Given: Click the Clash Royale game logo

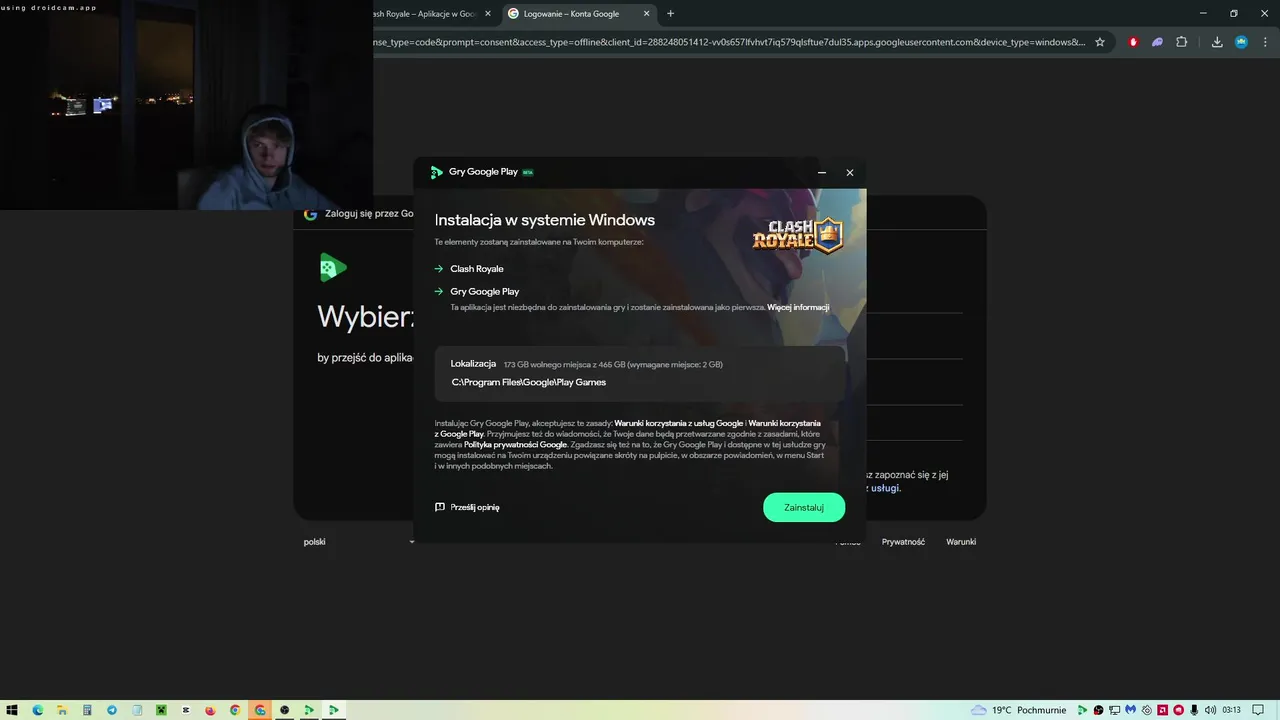Looking at the screenshot, I should (798, 236).
